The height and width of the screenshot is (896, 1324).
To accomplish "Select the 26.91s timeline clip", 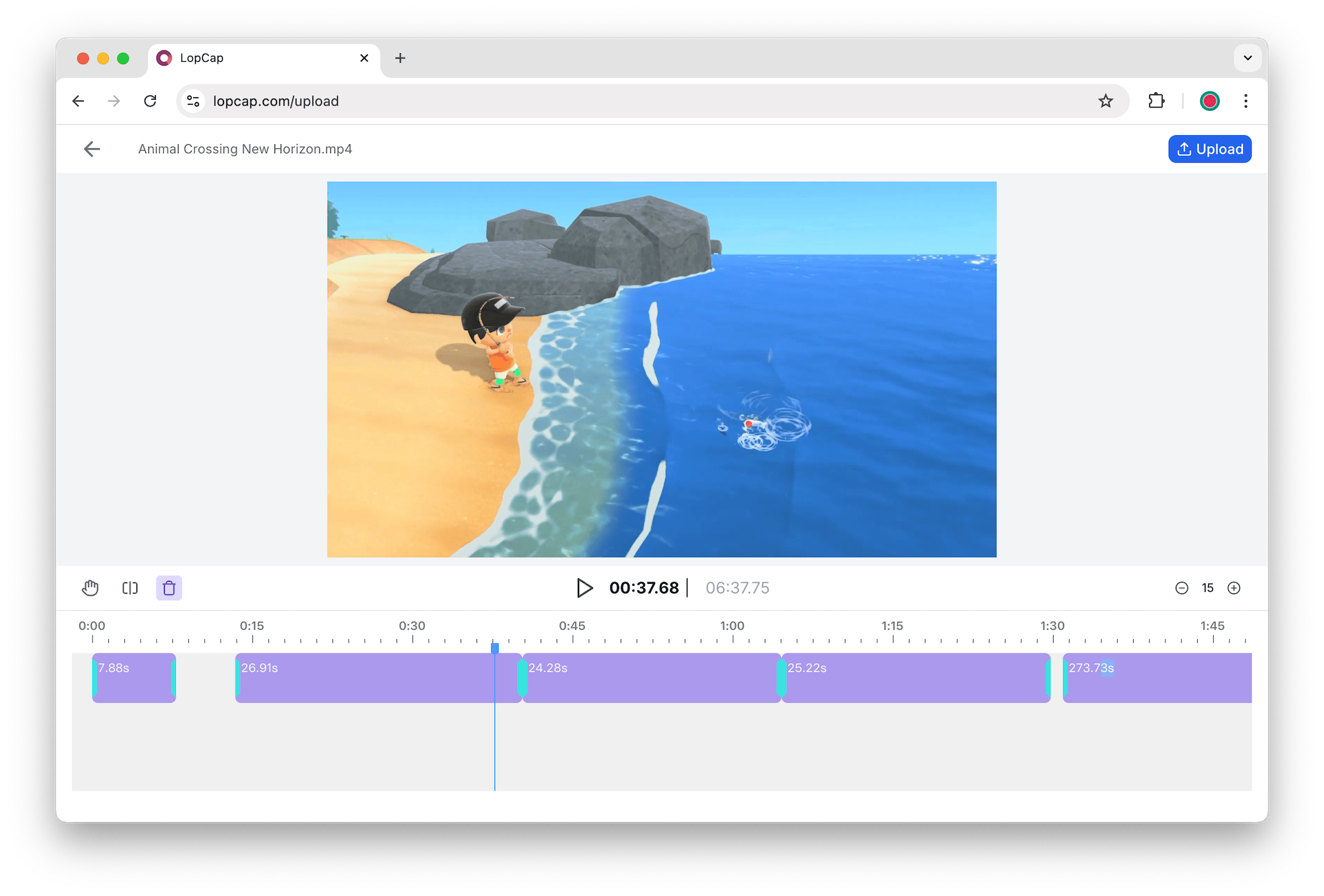I will point(378,678).
